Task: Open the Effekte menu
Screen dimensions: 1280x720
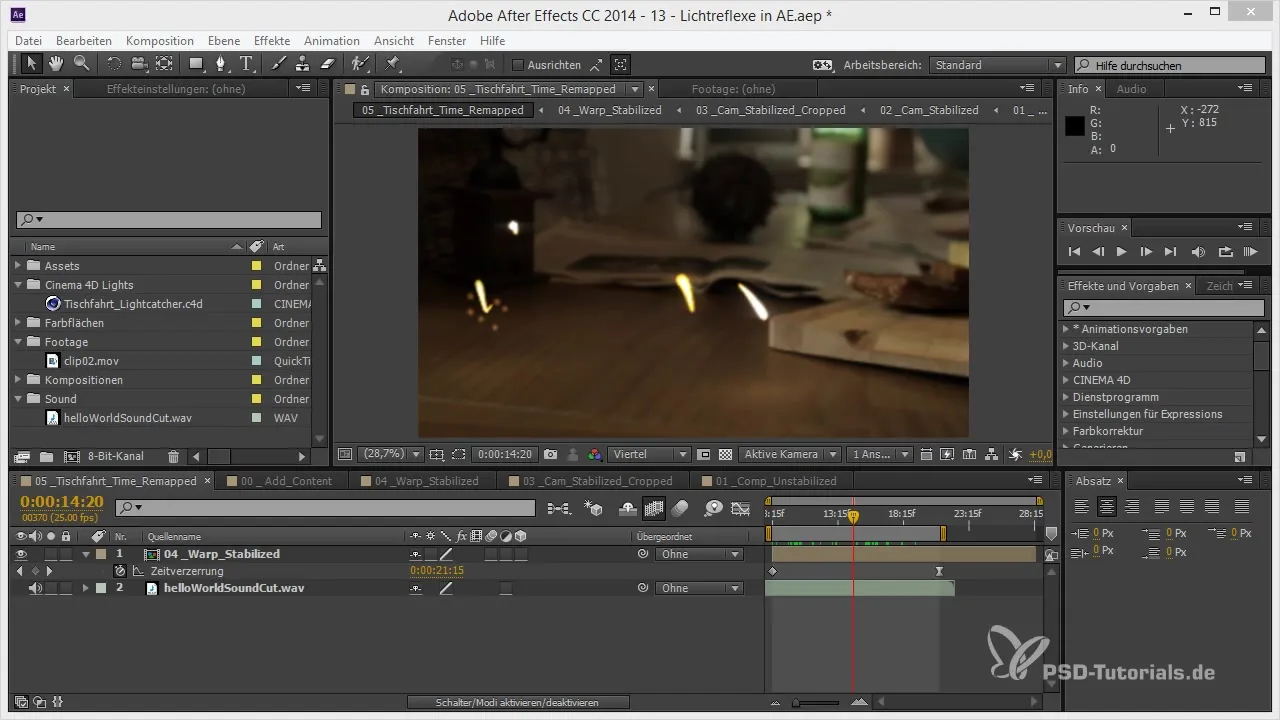Action: pos(272,41)
